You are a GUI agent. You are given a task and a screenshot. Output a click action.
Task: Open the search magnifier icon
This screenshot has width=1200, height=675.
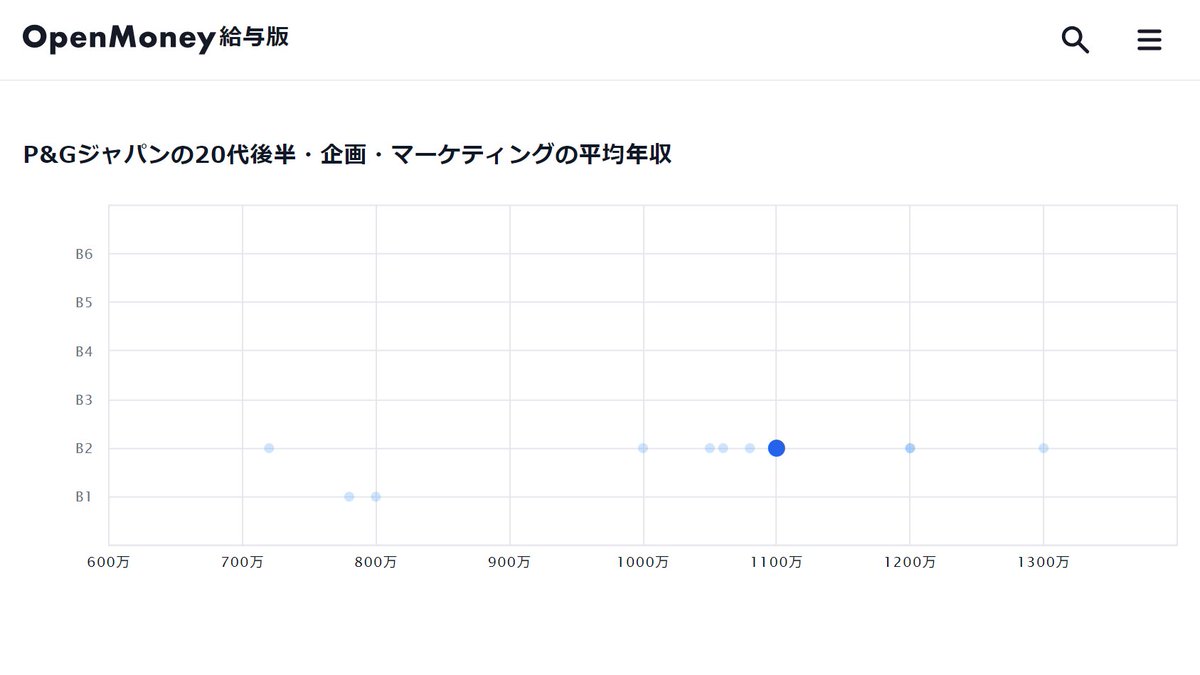[x=1075, y=40]
